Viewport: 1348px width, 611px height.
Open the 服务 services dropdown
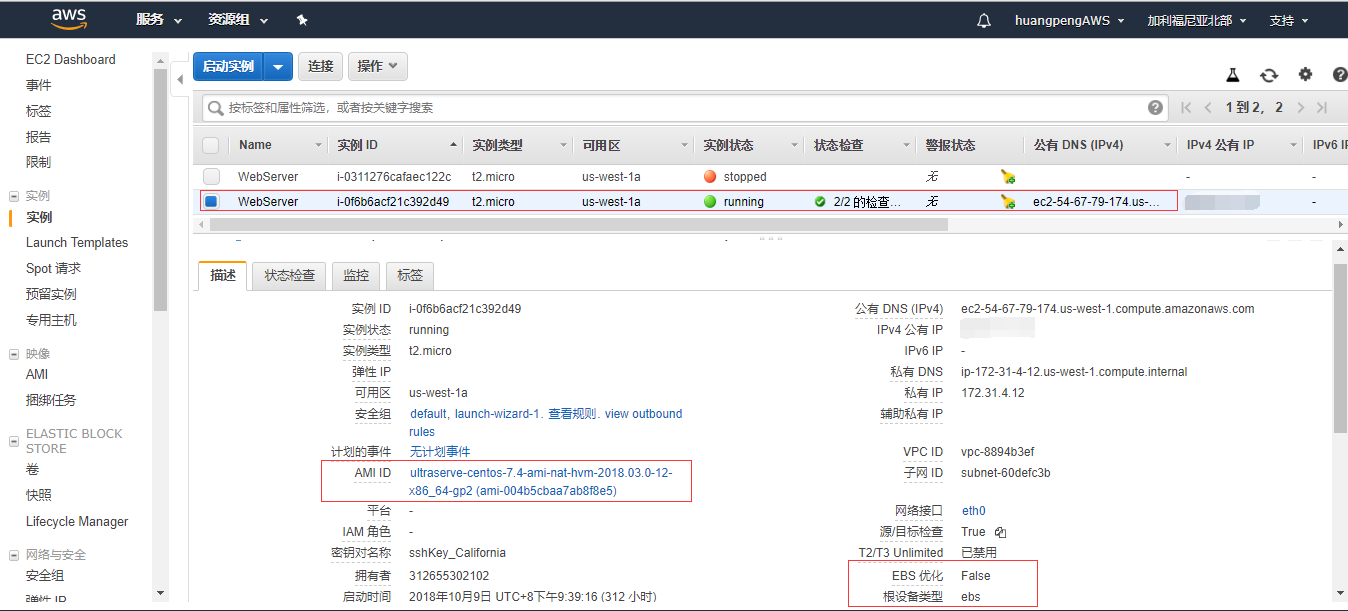(x=159, y=20)
